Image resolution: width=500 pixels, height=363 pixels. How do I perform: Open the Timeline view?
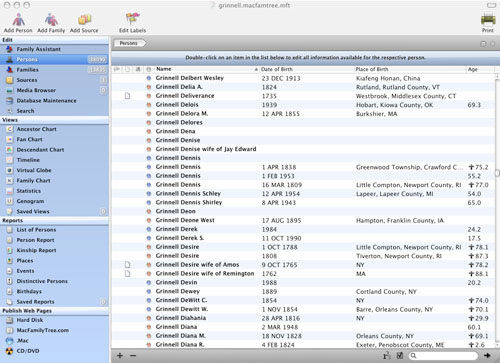coord(54,160)
